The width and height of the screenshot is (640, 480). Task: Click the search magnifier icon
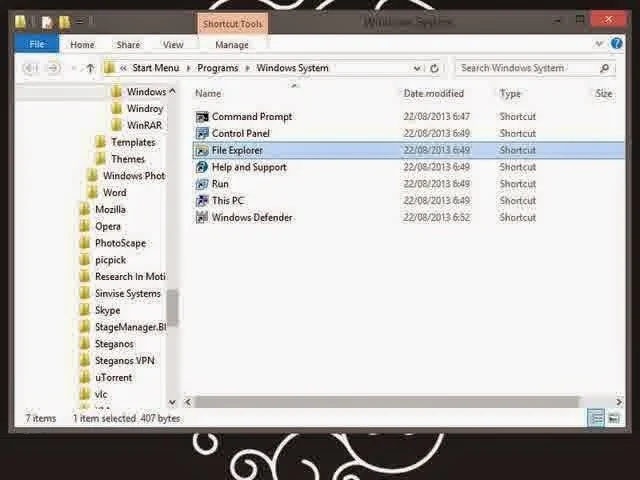(604, 68)
